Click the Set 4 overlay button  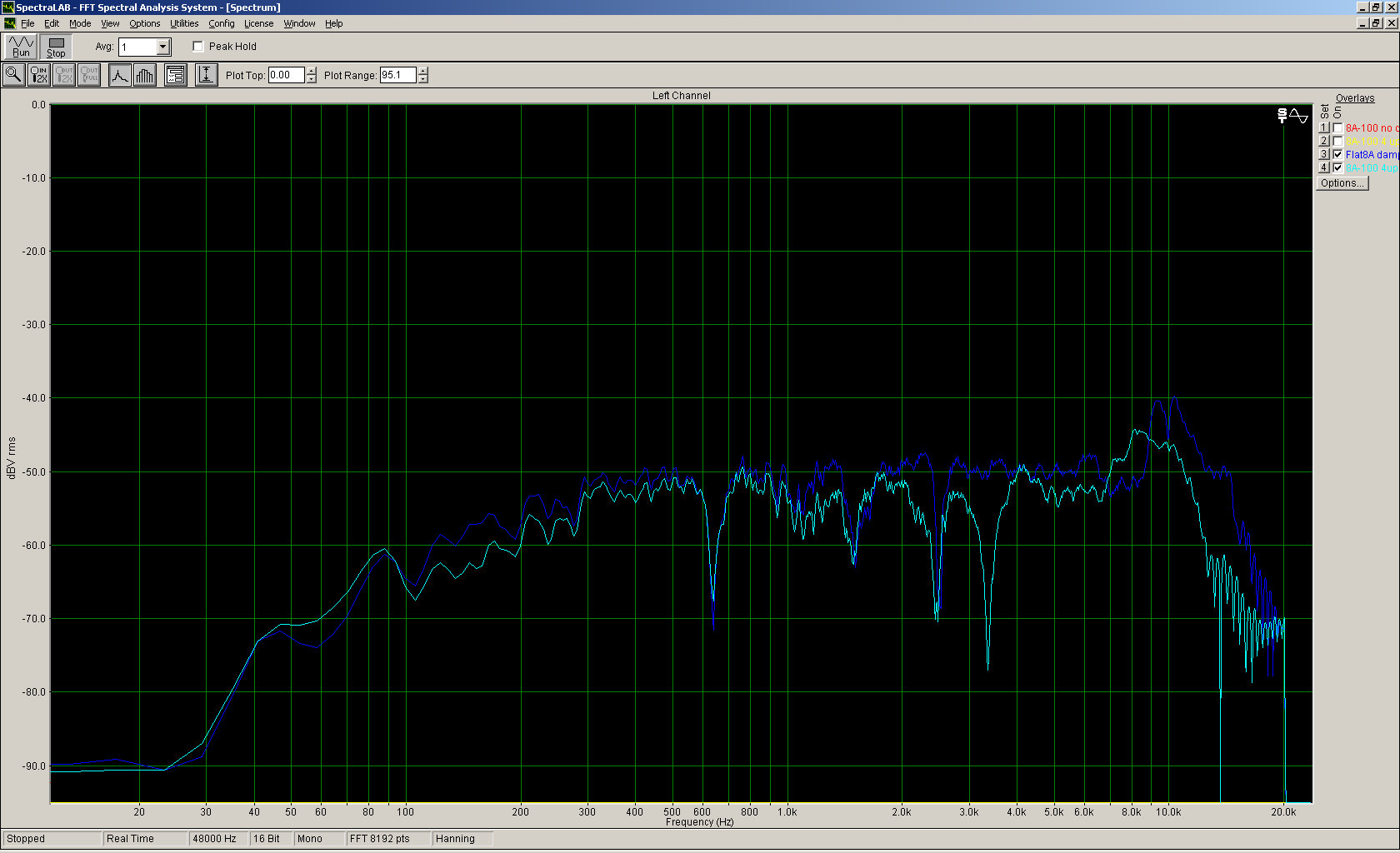(x=1323, y=168)
